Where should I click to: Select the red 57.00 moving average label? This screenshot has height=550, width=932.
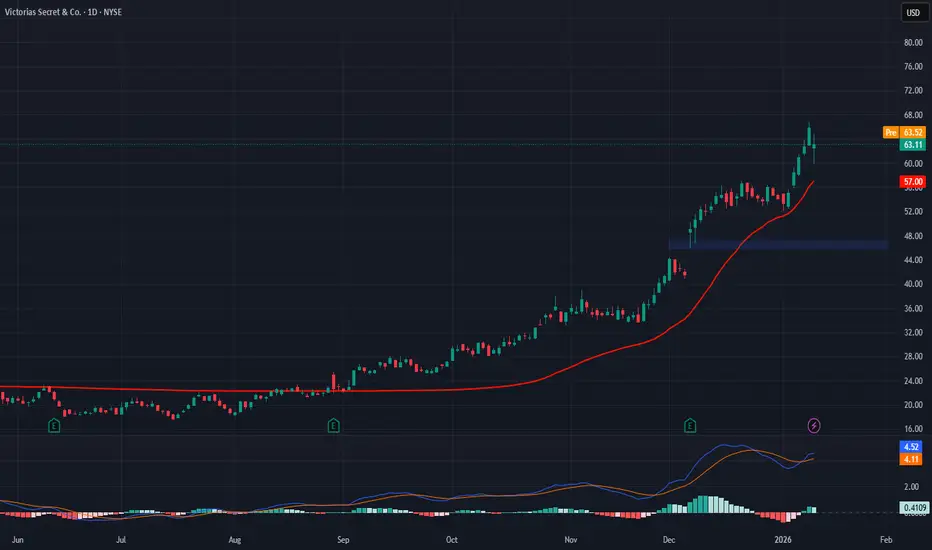pyautogui.click(x=913, y=181)
